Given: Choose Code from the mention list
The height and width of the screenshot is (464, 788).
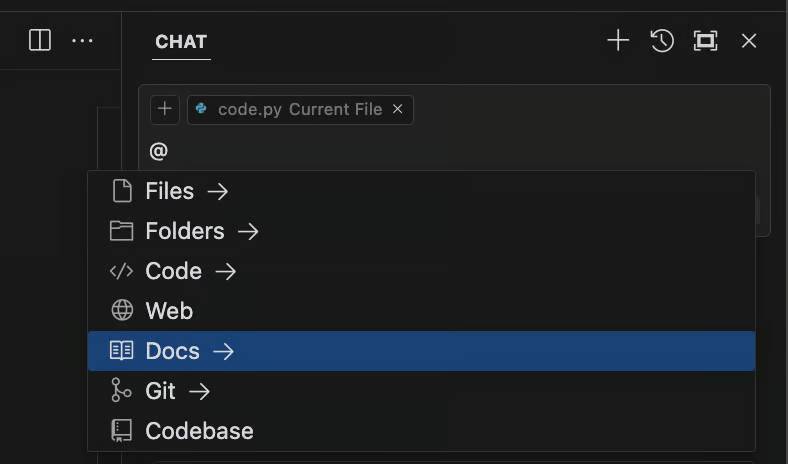Looking at the screenshot, I should pos(173,271).
